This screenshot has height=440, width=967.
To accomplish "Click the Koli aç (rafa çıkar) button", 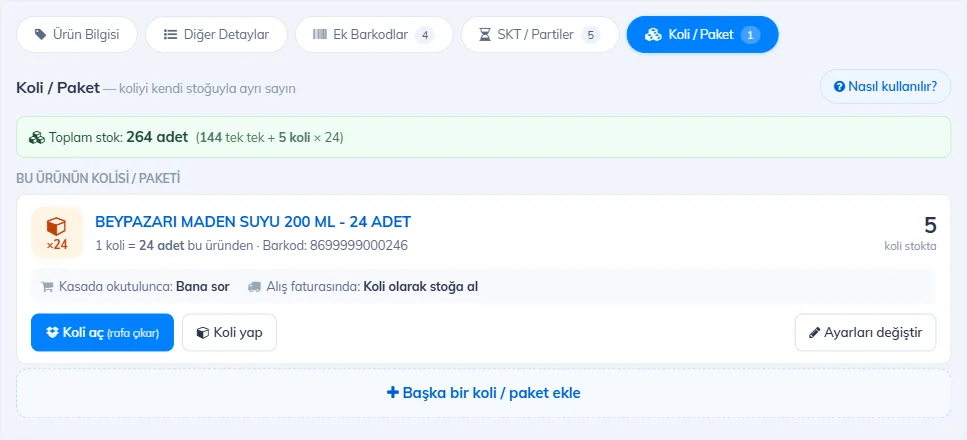I will coord(102,333).
